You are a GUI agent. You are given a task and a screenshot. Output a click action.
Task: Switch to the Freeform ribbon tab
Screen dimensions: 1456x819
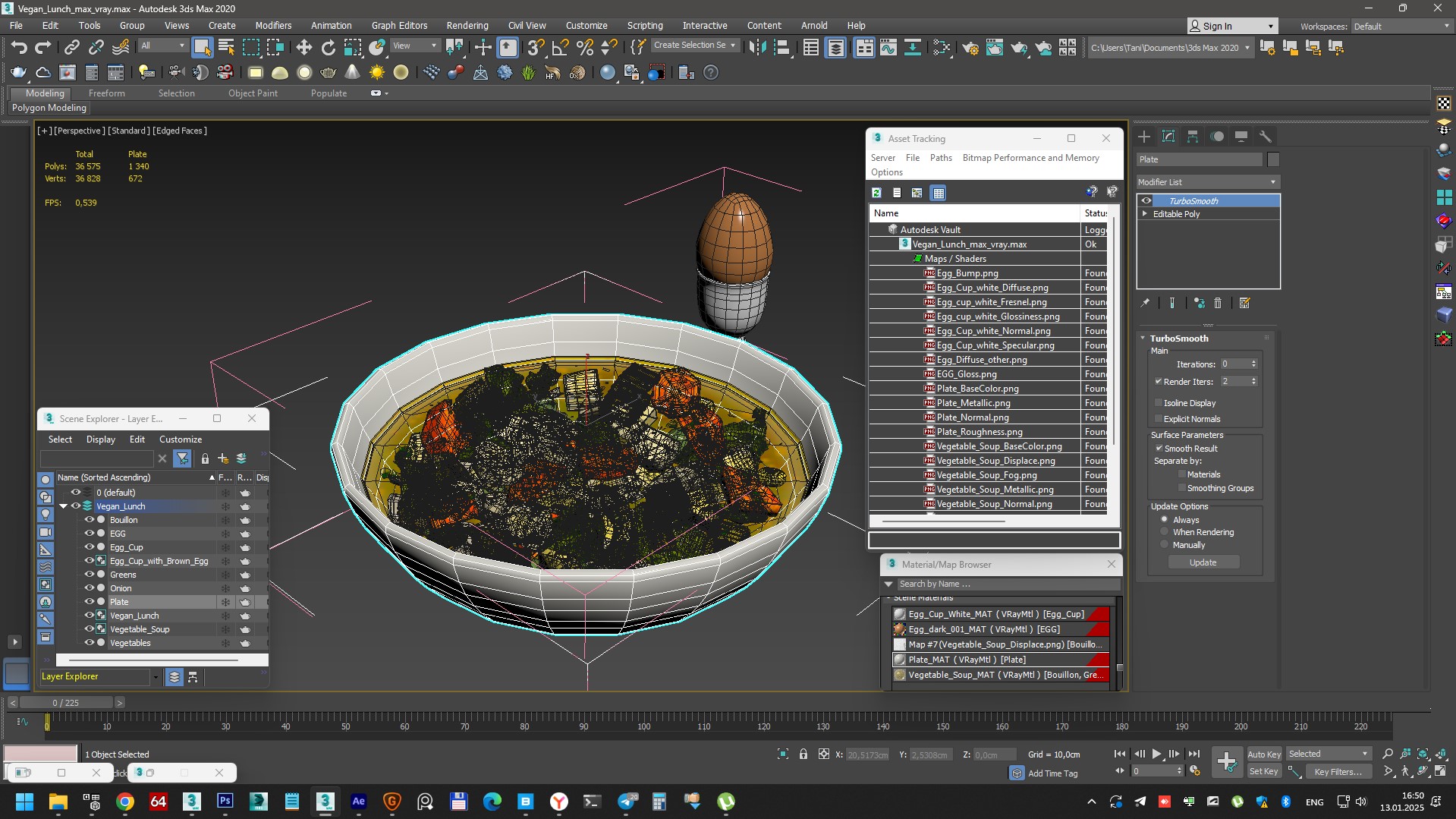point(106,93)
